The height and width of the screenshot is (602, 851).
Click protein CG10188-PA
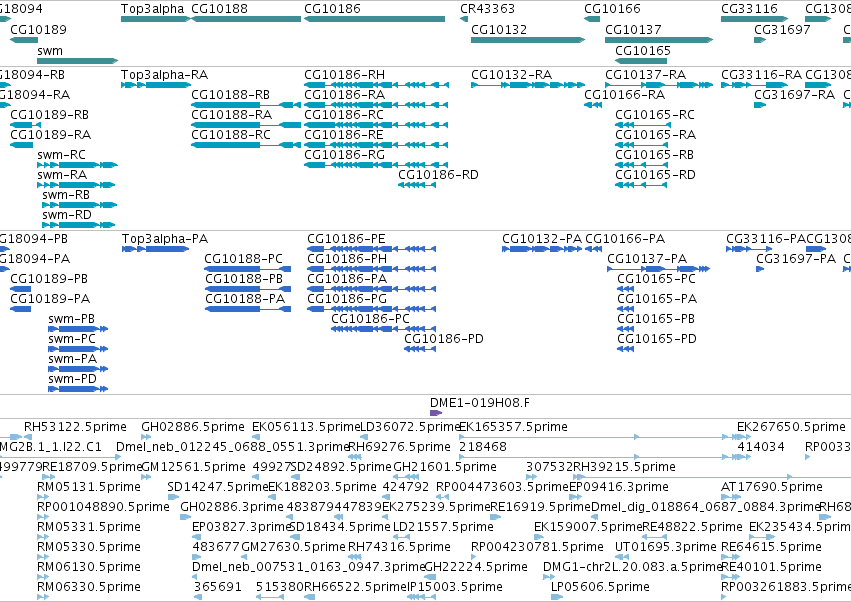(x=248, y=309)
